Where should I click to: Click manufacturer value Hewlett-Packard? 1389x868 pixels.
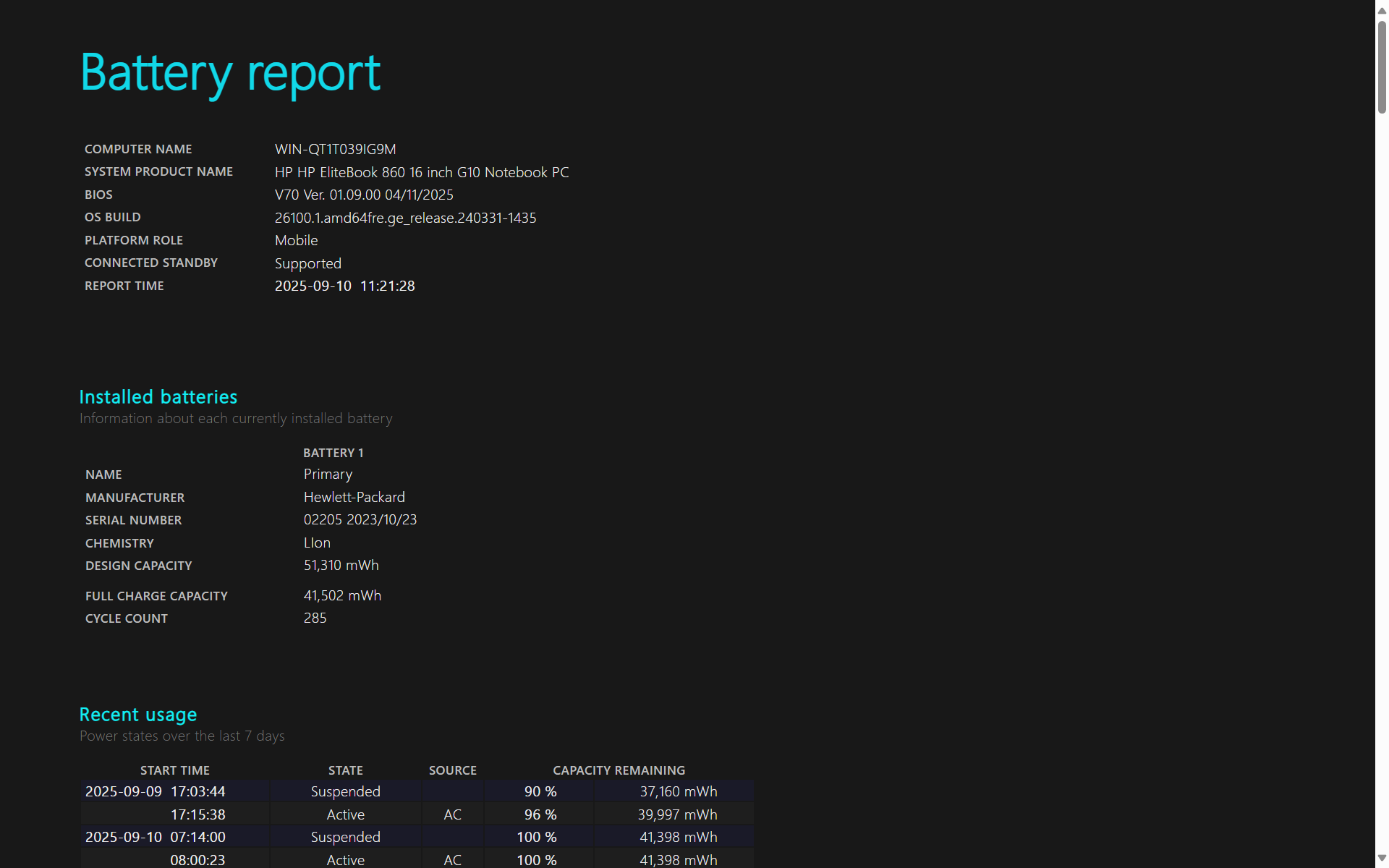(354, 497)
